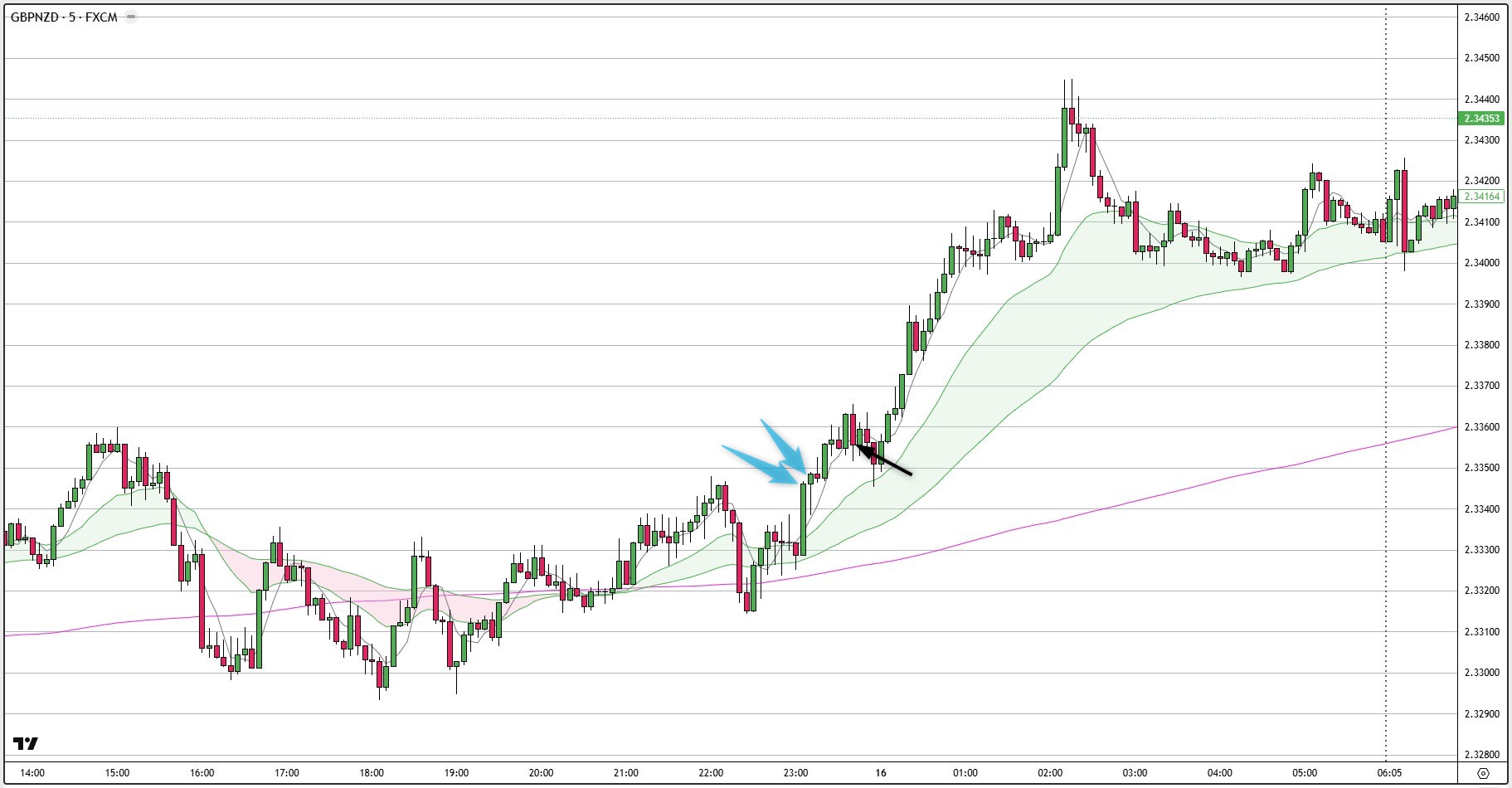Open the chart settings hexagon icon

(x=1483, y=773)
